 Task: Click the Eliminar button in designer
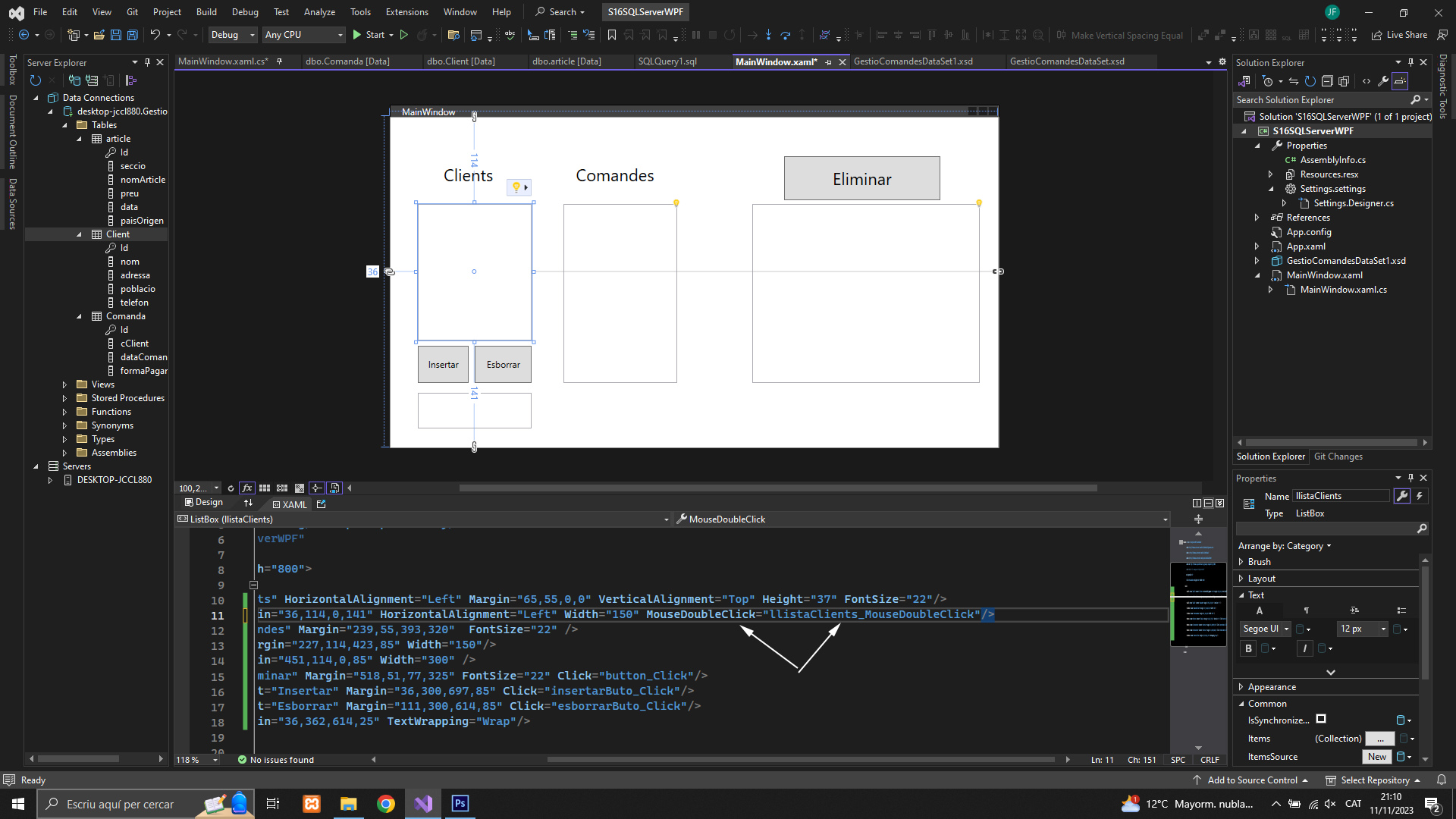(861, 179)
